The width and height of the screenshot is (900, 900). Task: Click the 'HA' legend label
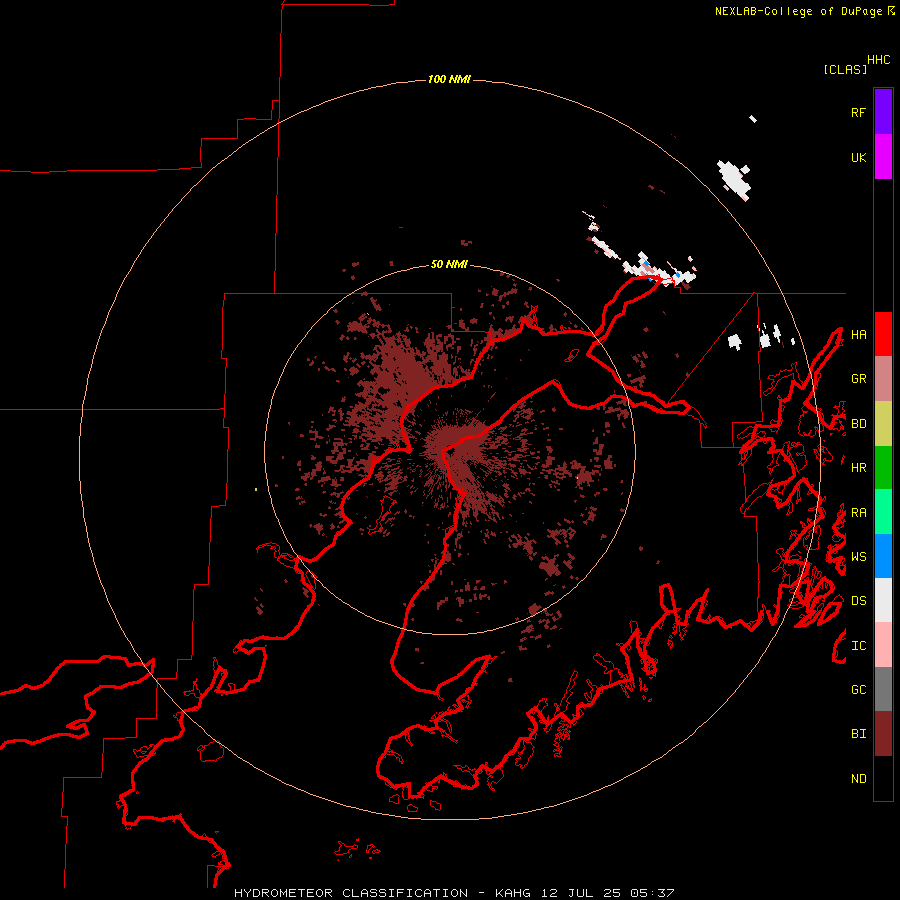[x=858, y=335]
